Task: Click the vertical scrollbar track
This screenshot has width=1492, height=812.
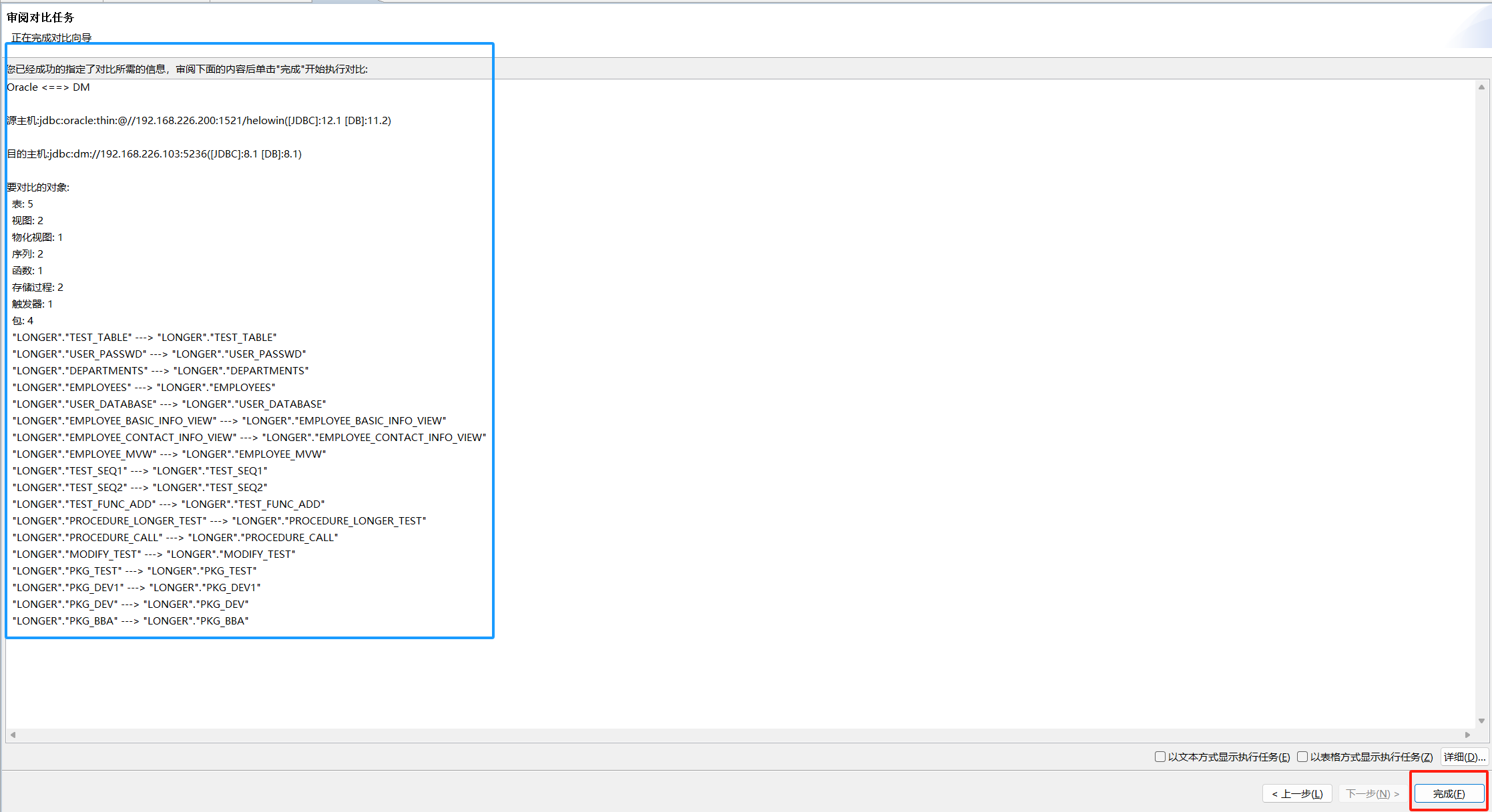Action: pos(1481,400)
